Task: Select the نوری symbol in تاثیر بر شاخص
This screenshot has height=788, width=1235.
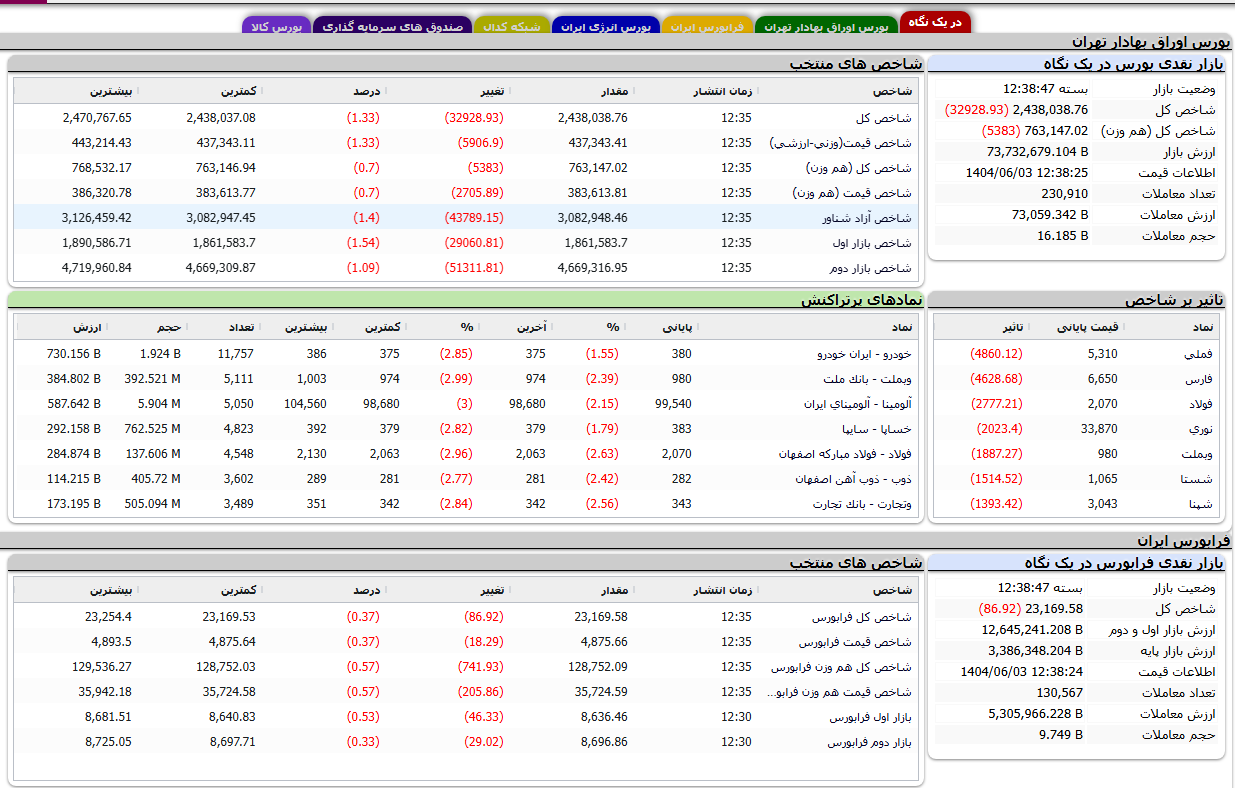Action: (1200, 429)
